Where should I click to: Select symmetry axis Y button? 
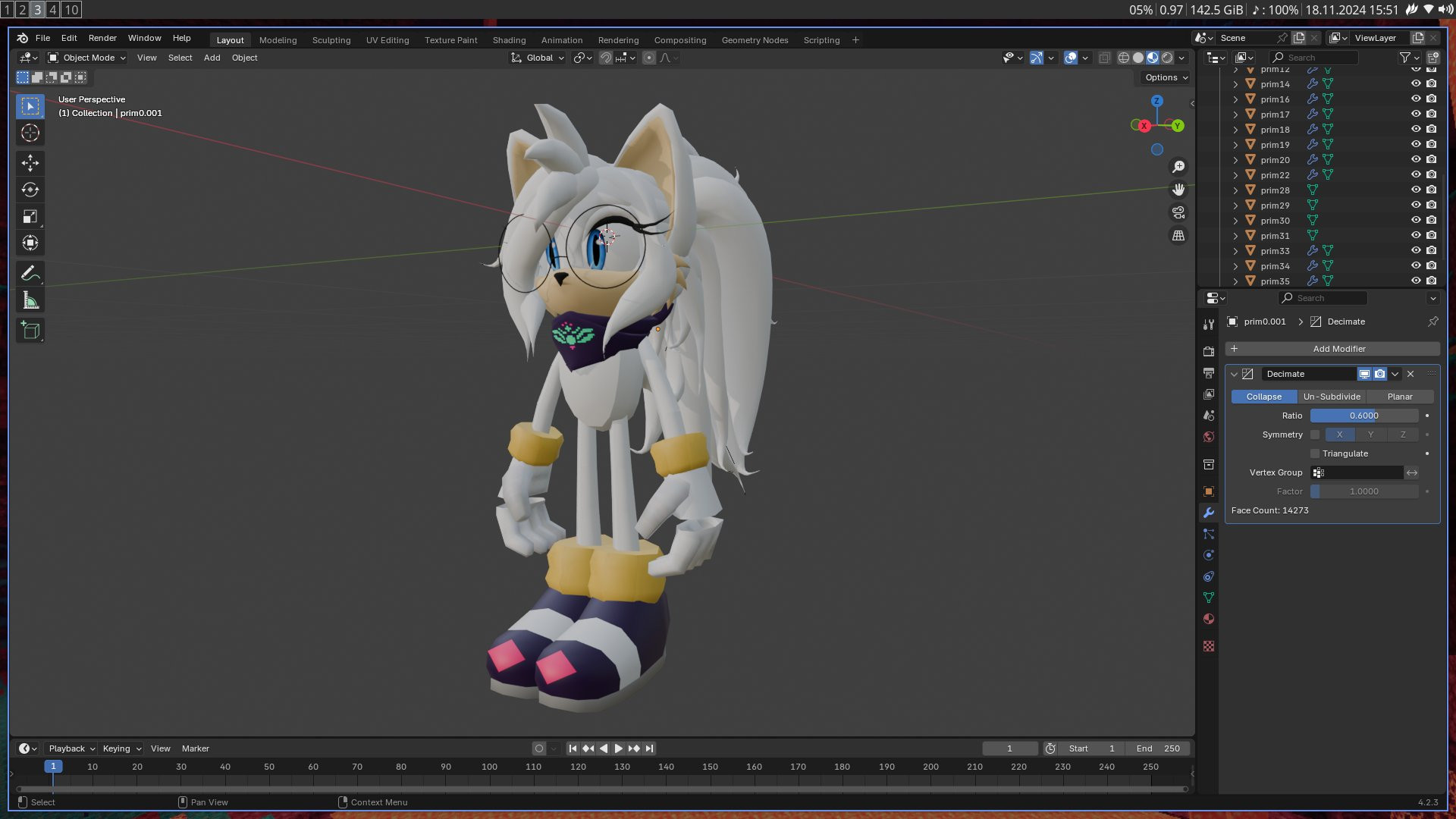(x=1370, y=435)
